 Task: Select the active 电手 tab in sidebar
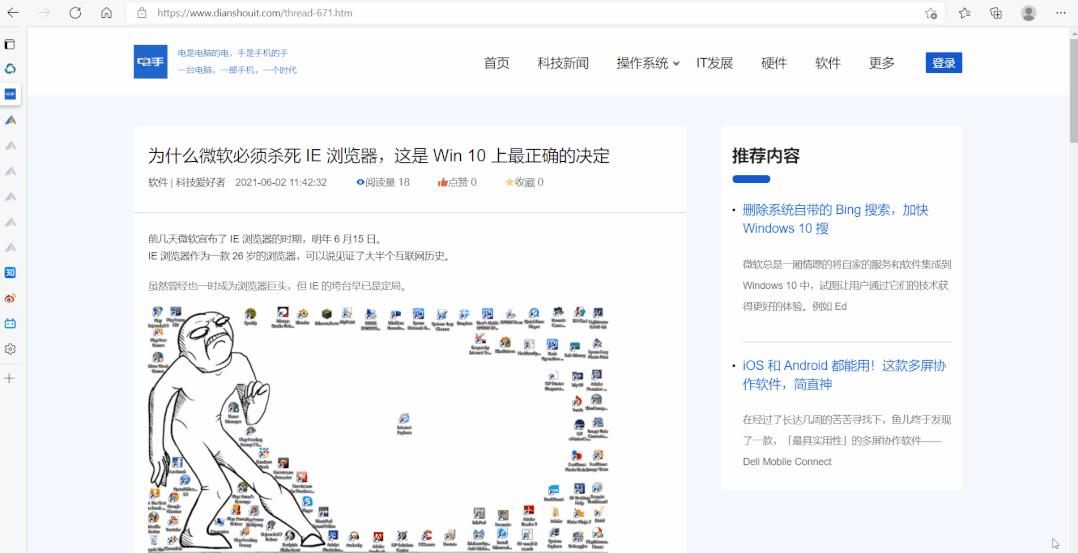(x=10, y=94)
